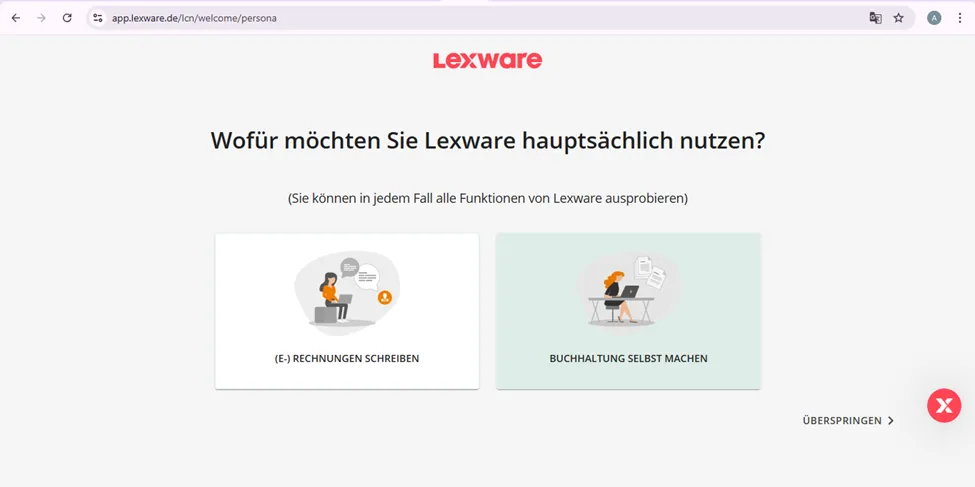Click the invoice-writing woman illustration
Viewport: 975px width, 487px height.
pos(347,293)
